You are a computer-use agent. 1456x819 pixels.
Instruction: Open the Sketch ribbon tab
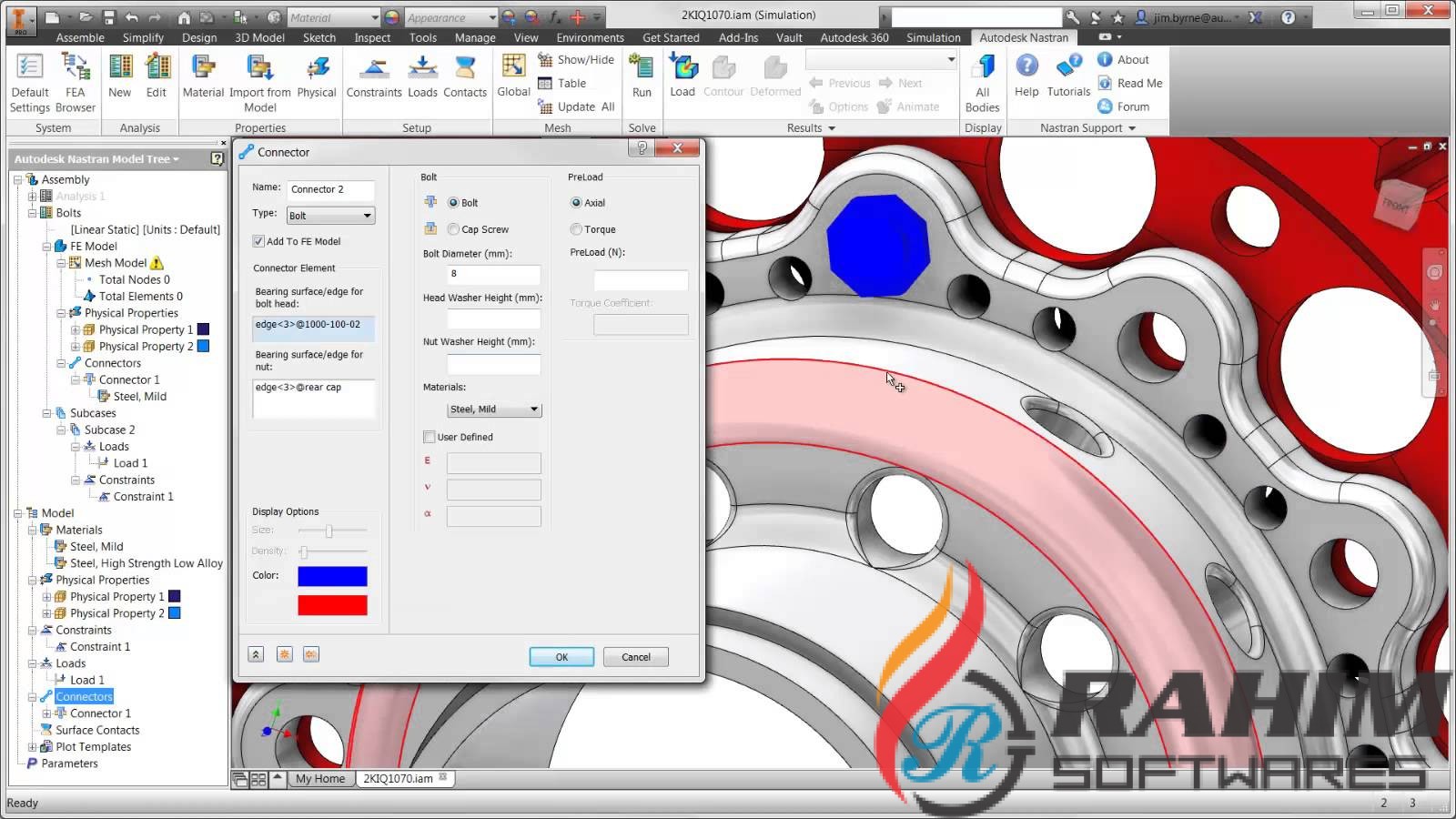coord(319,37)
